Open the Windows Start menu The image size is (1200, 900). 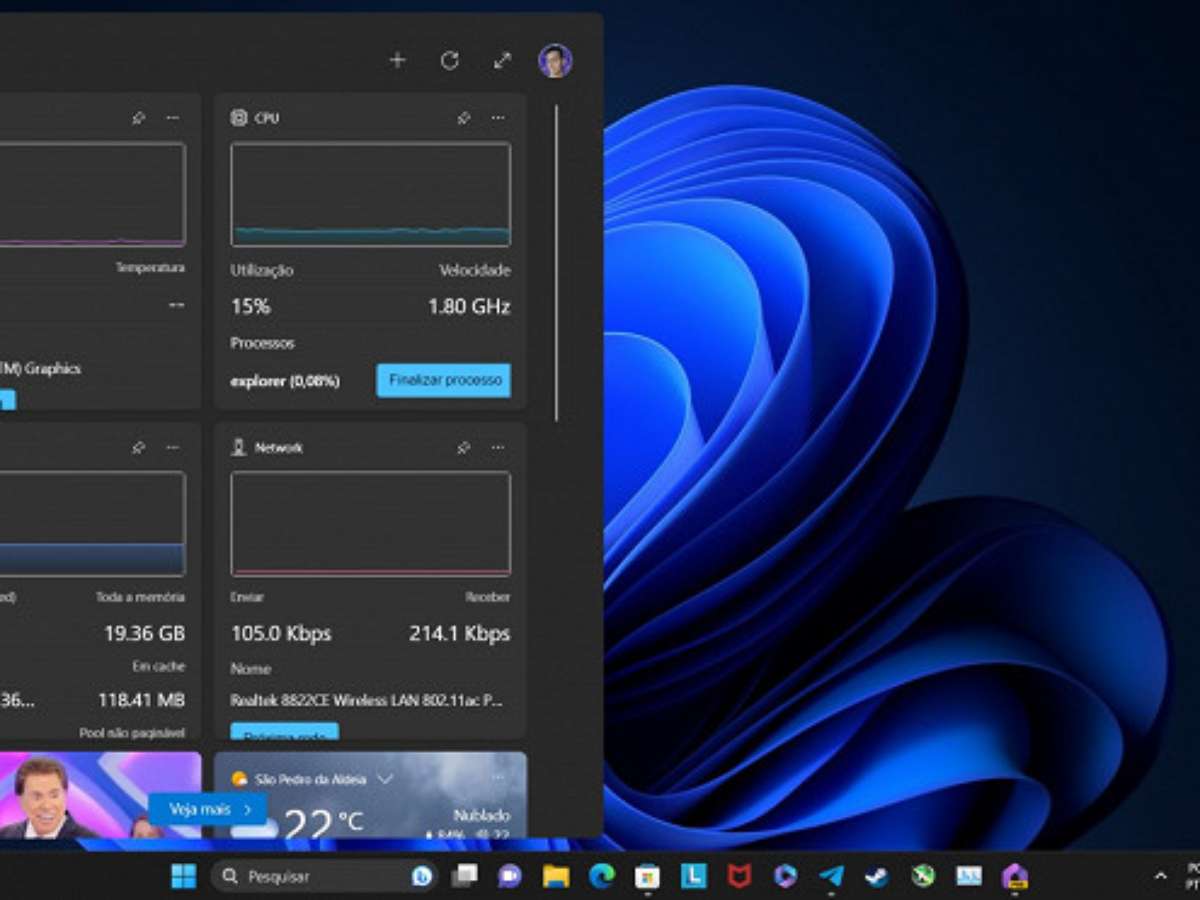tap(184, 877)
